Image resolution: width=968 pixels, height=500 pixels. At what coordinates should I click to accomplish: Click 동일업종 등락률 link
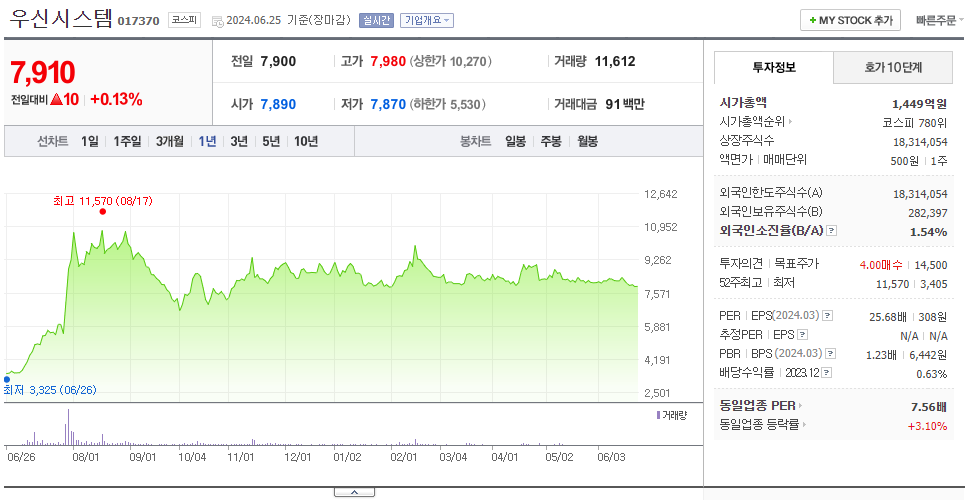pos(759,425)
